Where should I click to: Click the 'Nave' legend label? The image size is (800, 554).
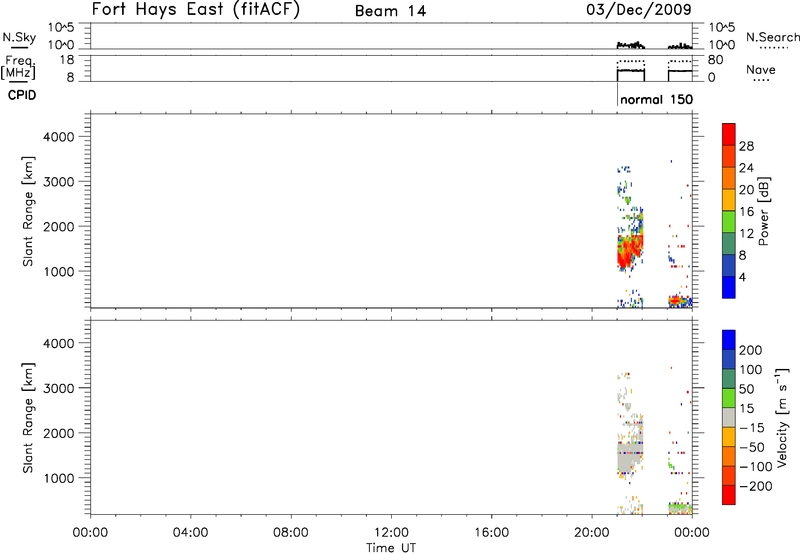[x=761, y=69]
